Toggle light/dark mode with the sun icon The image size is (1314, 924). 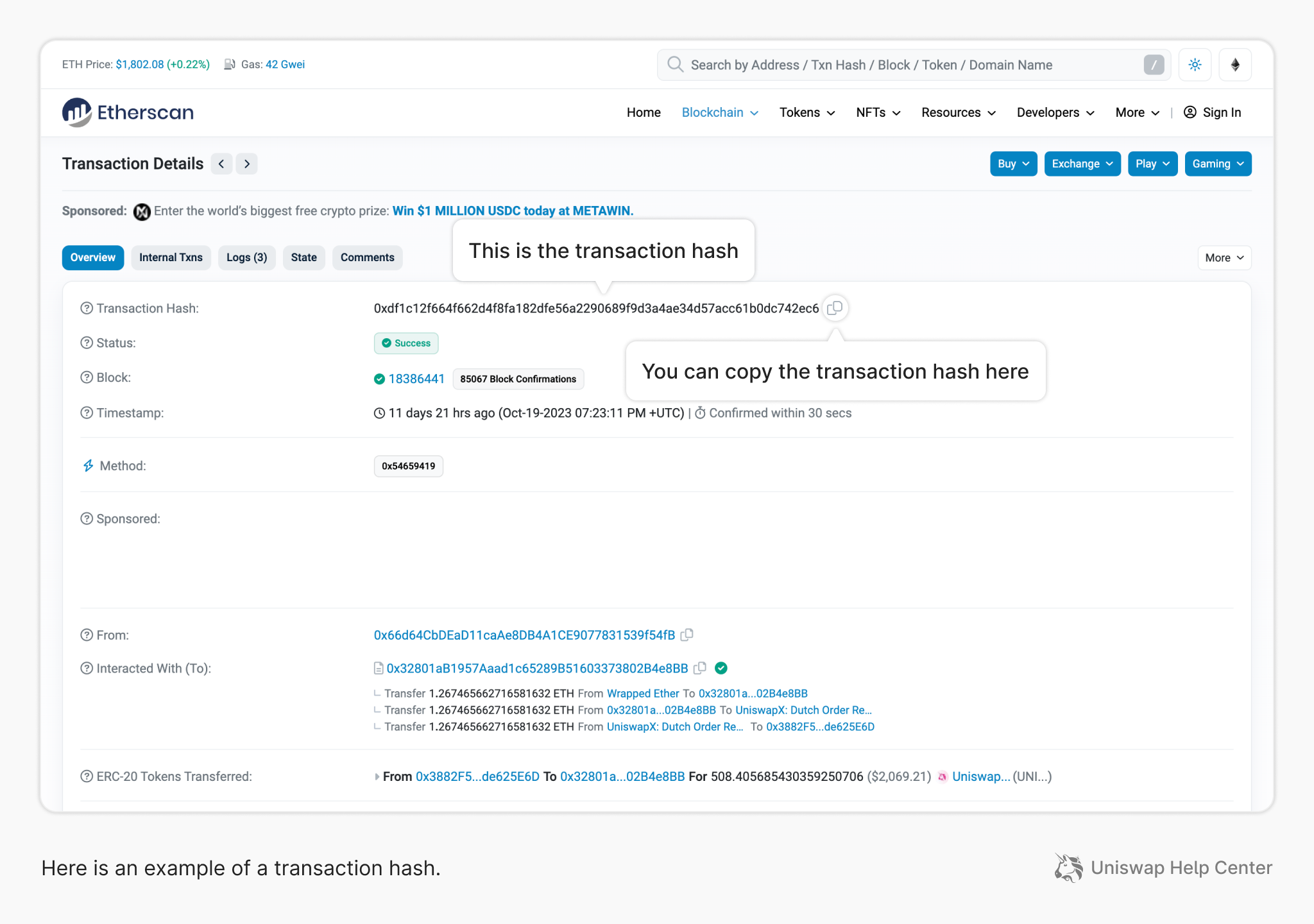tap(1195, 64)
